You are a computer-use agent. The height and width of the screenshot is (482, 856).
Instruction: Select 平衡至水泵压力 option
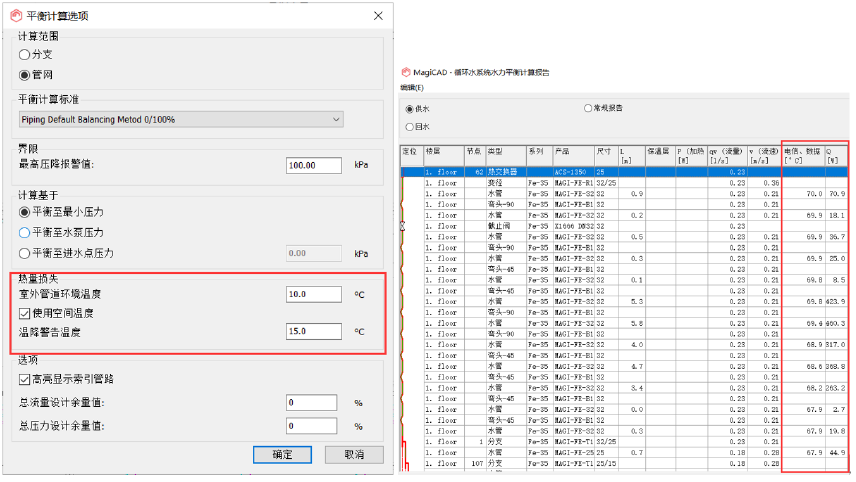coord(24,233)
